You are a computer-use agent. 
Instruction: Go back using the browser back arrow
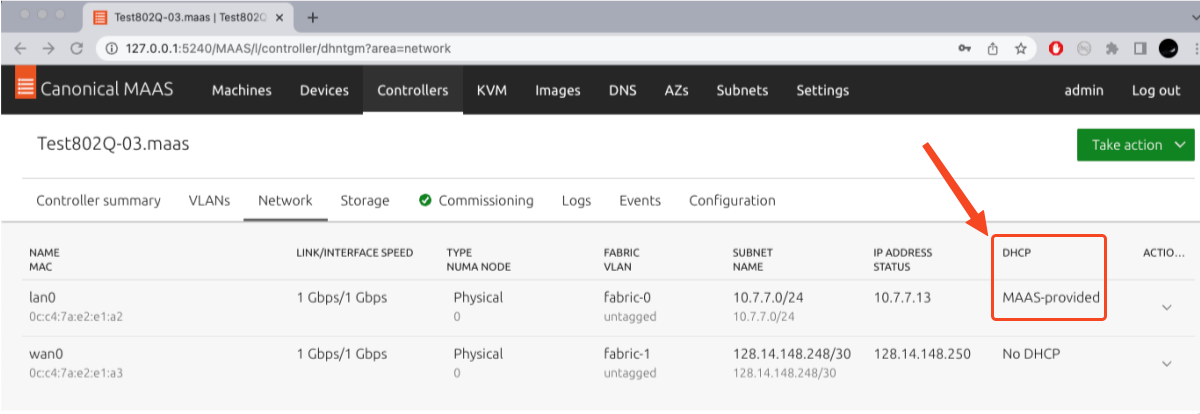(21, 48)
